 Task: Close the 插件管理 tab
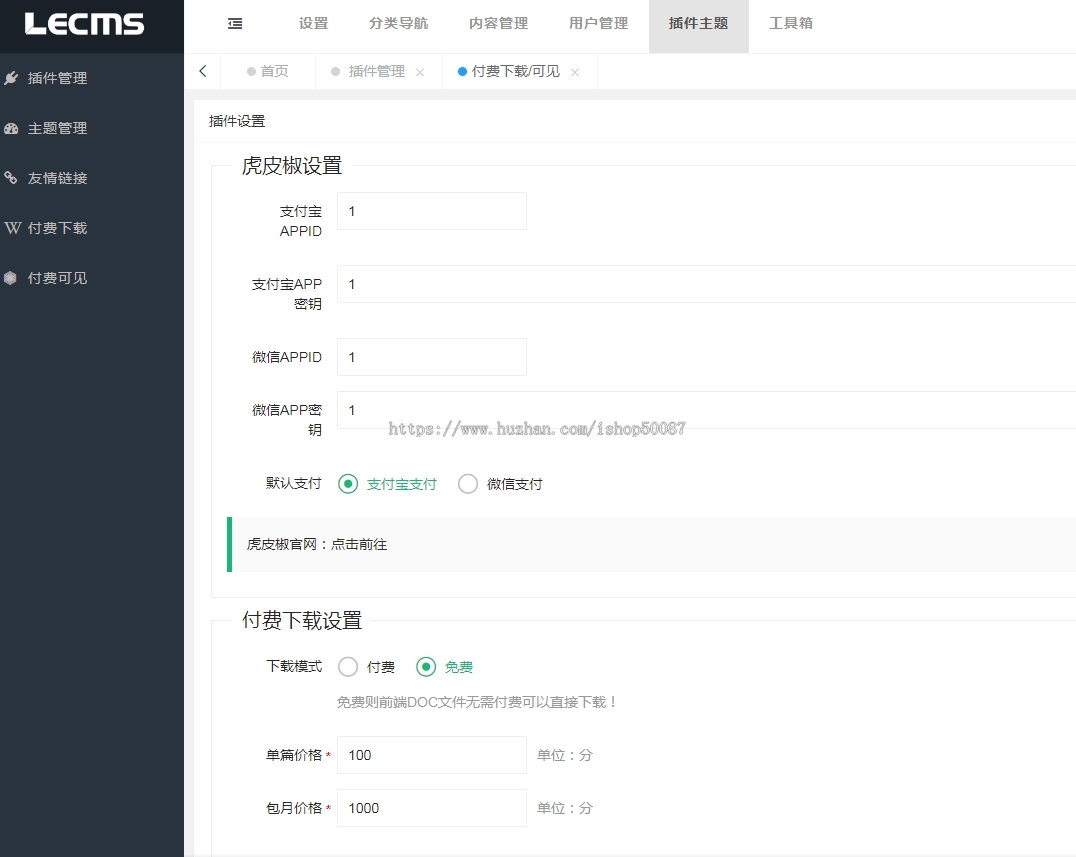pyautogui.click(x=420, y=72)
